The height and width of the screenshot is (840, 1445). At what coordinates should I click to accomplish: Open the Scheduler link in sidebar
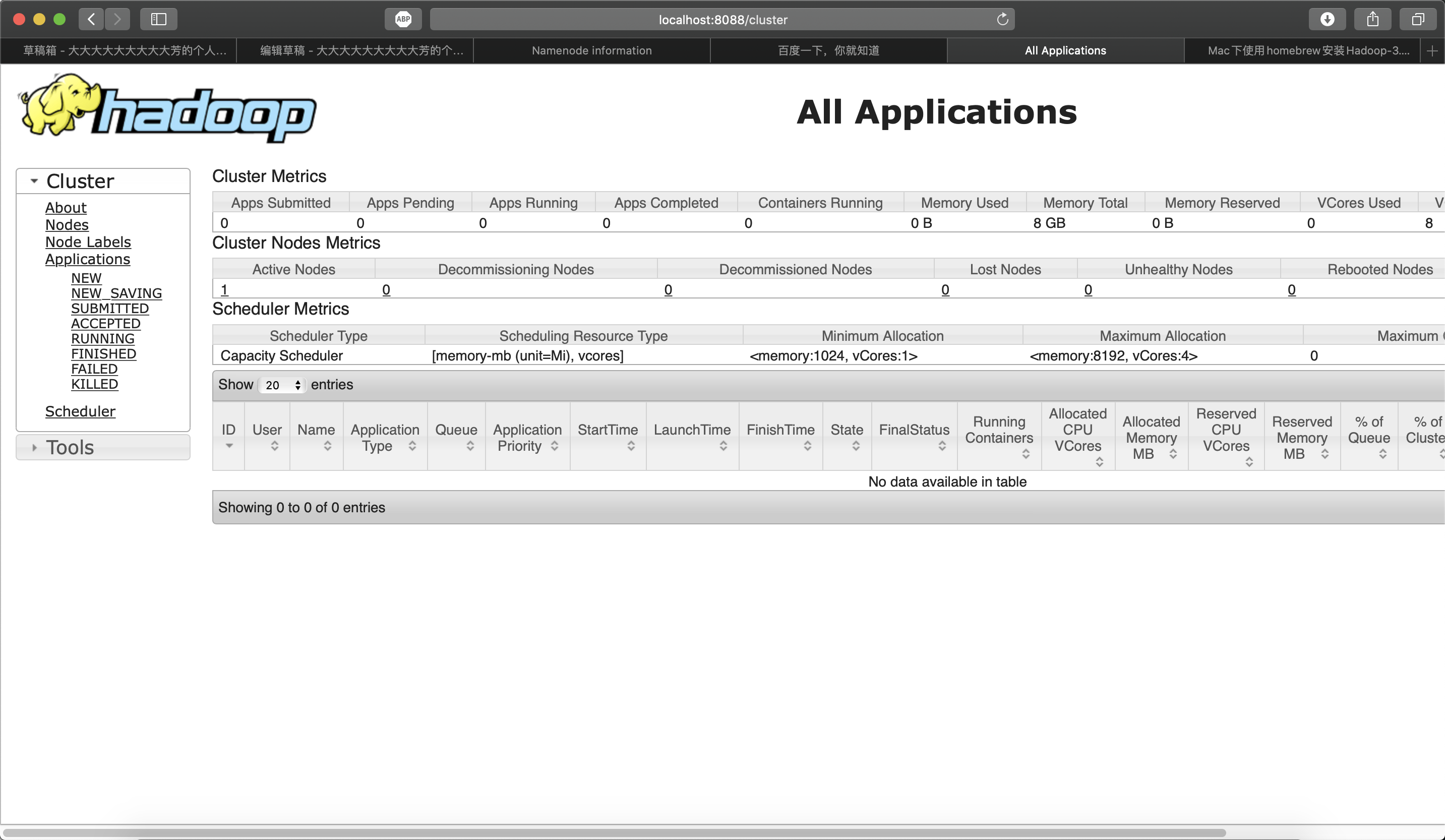point(80,412)
